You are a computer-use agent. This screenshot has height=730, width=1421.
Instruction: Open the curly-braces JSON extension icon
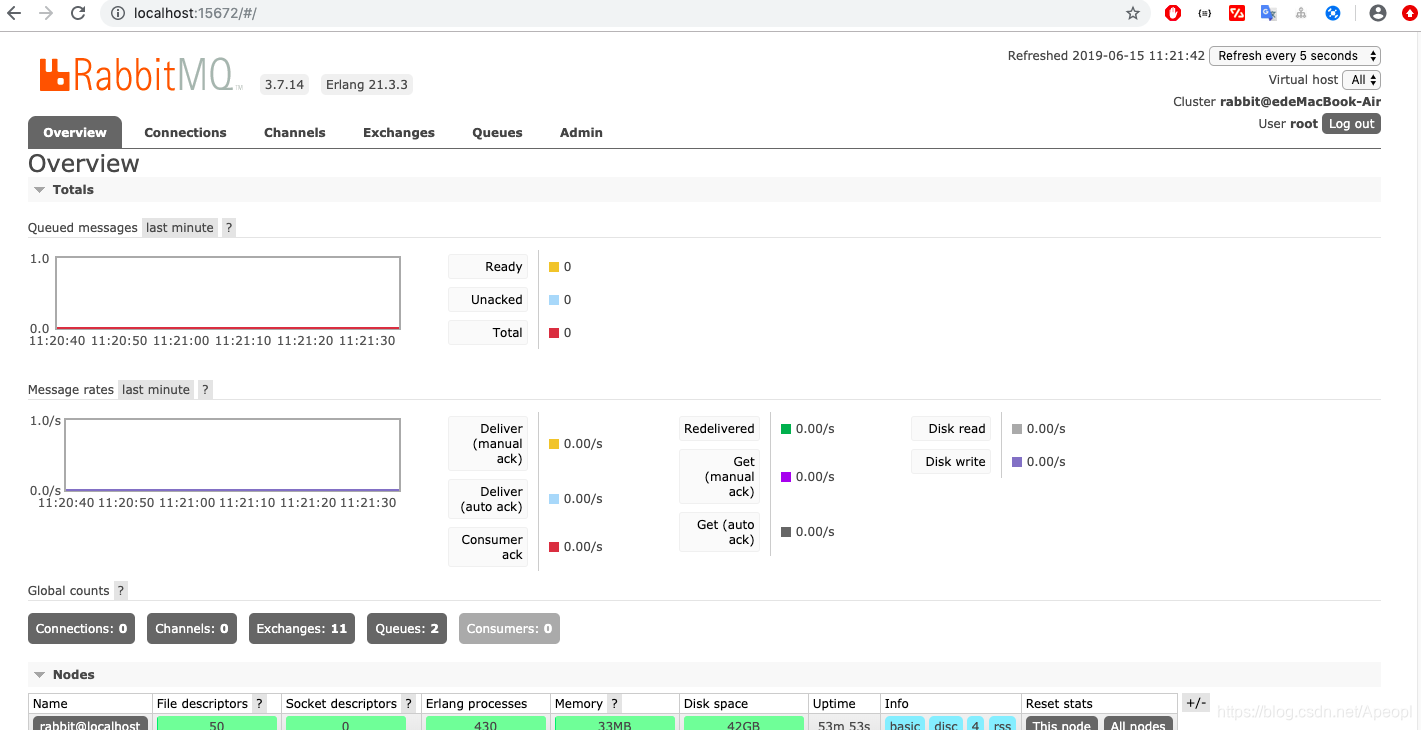coord(1205,13)
